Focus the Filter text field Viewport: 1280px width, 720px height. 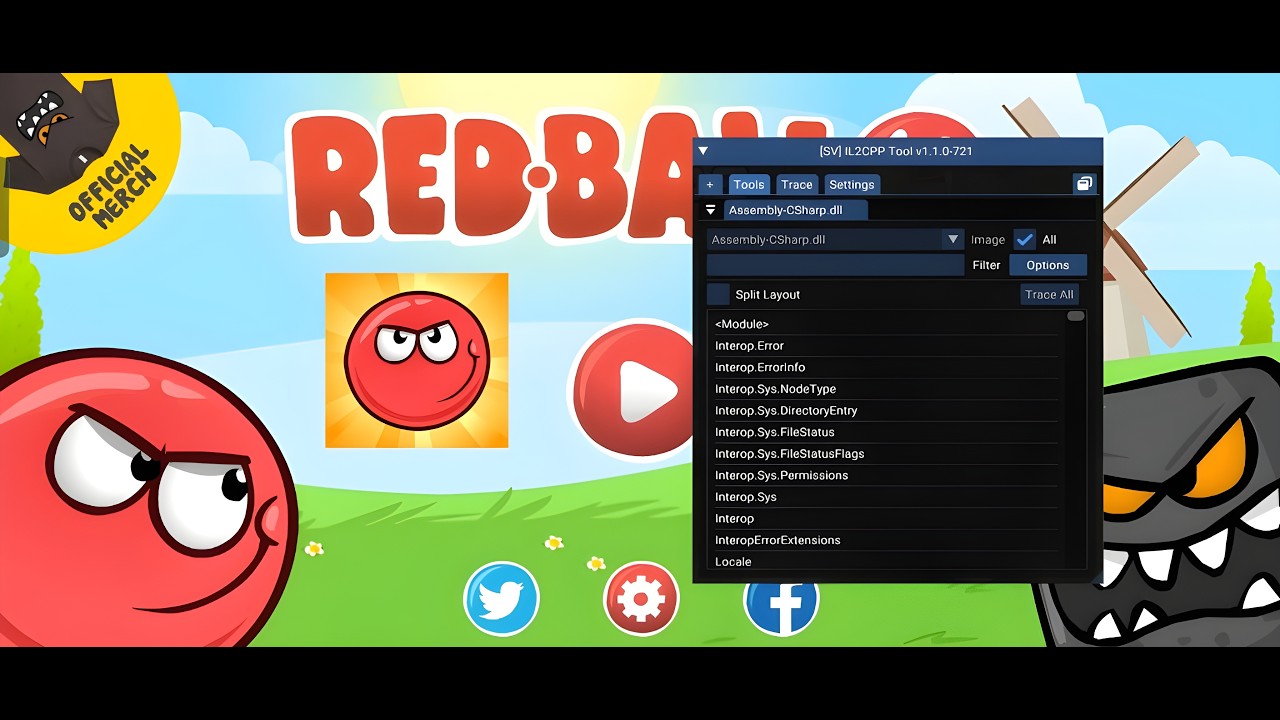pos(835,265)
